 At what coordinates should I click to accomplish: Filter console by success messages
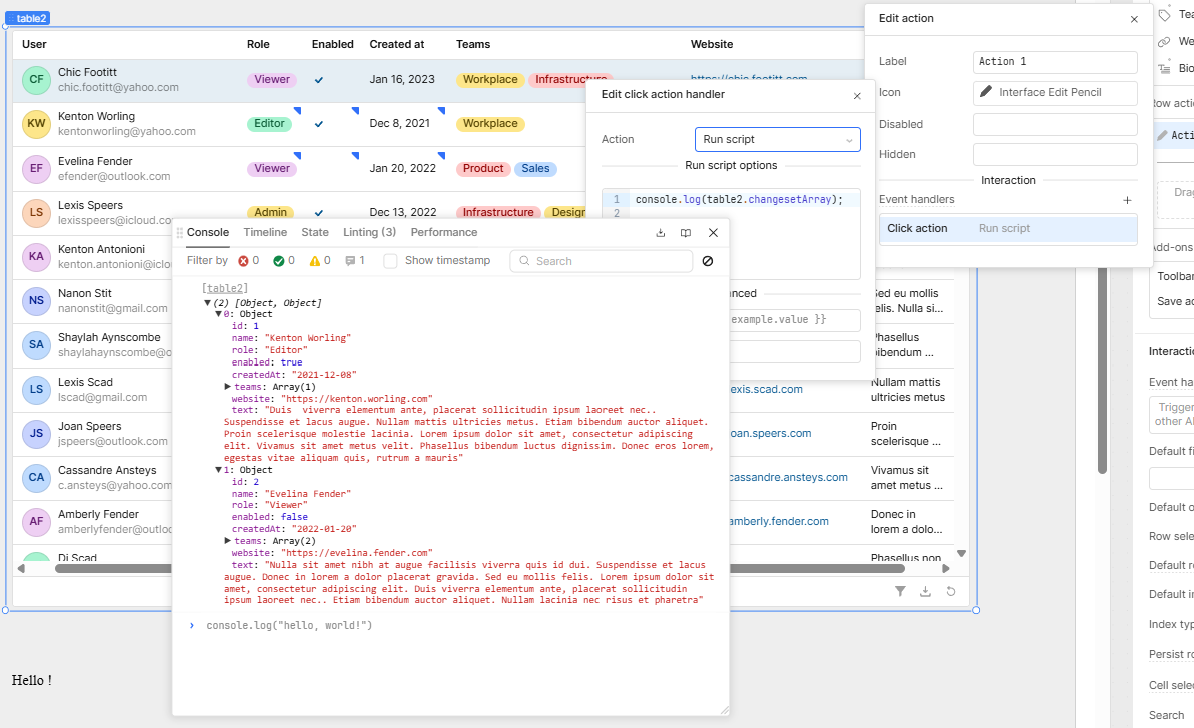point(284,260)
